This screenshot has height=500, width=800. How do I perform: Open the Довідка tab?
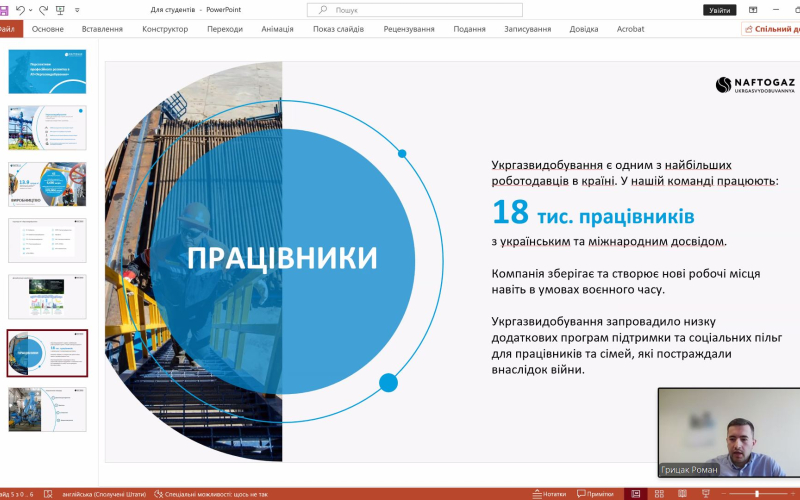584,29
